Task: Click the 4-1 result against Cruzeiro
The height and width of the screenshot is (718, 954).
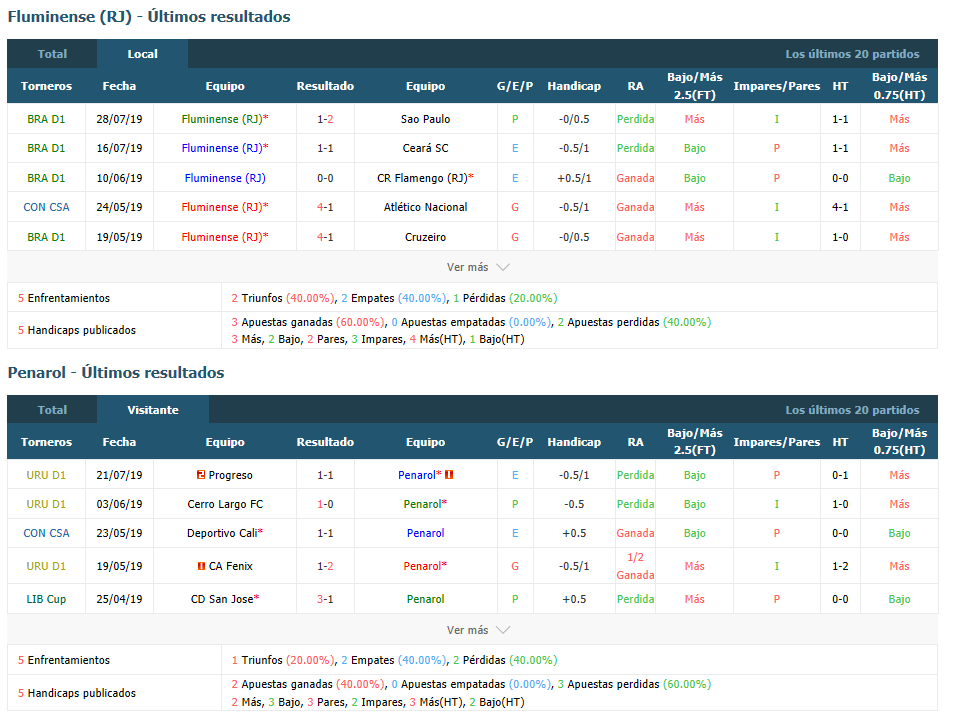Action: tap(325, 237)
